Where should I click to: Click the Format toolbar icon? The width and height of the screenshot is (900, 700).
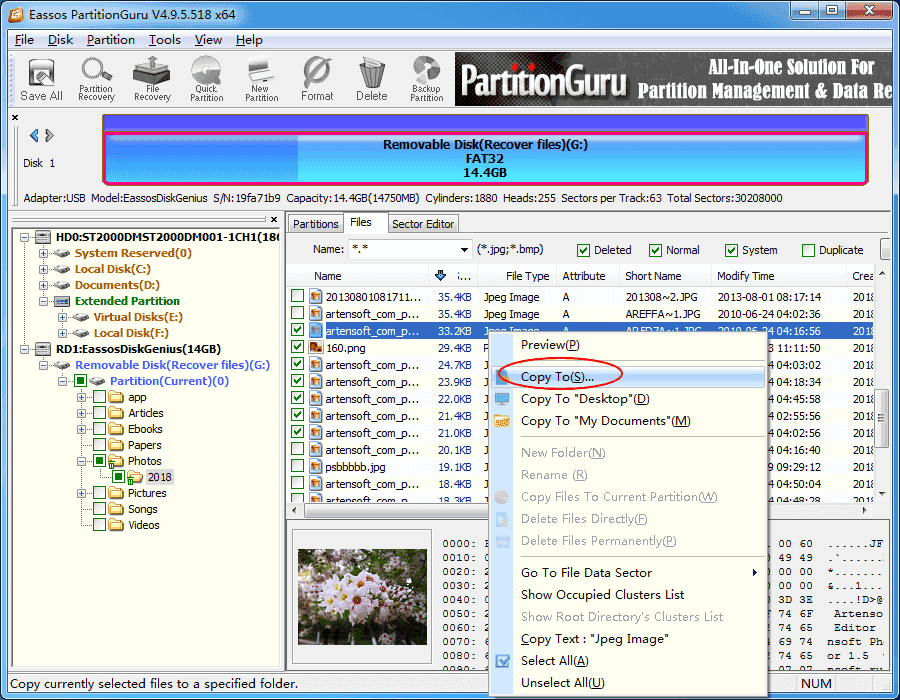pyautogui.click(x=317, y=80)
